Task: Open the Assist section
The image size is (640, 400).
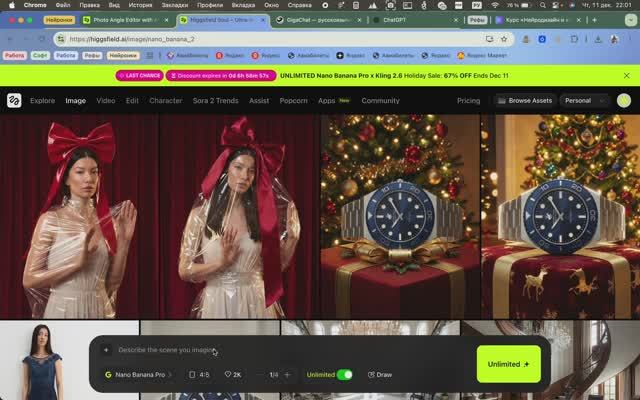Action: [x=259, y=100]
